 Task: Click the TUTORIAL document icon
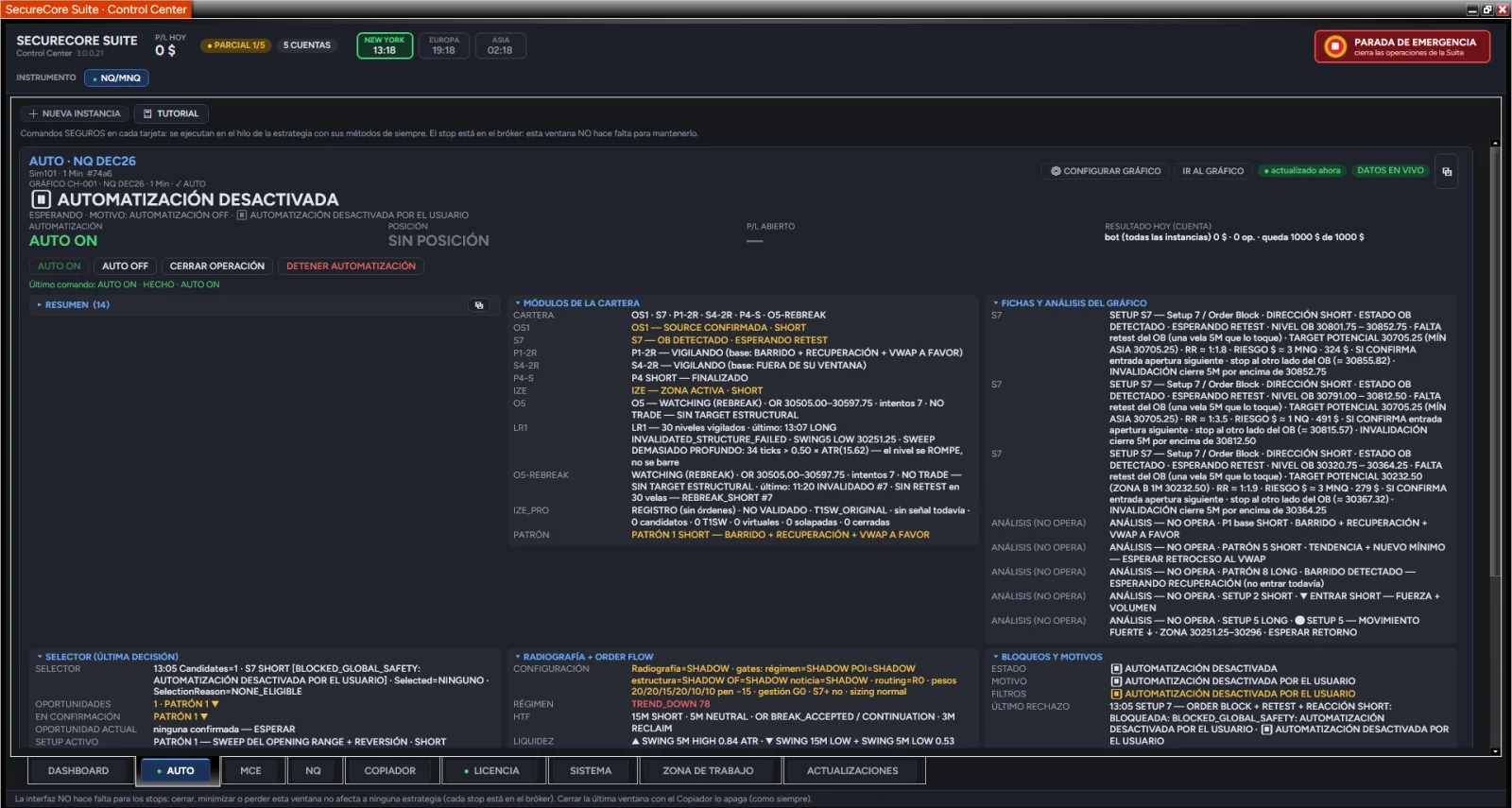tap(147, 113)
